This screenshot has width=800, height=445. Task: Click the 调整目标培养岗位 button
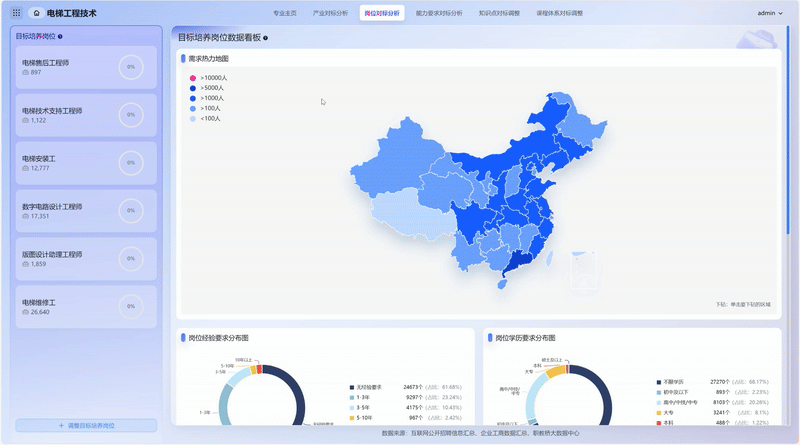(86, 425)
